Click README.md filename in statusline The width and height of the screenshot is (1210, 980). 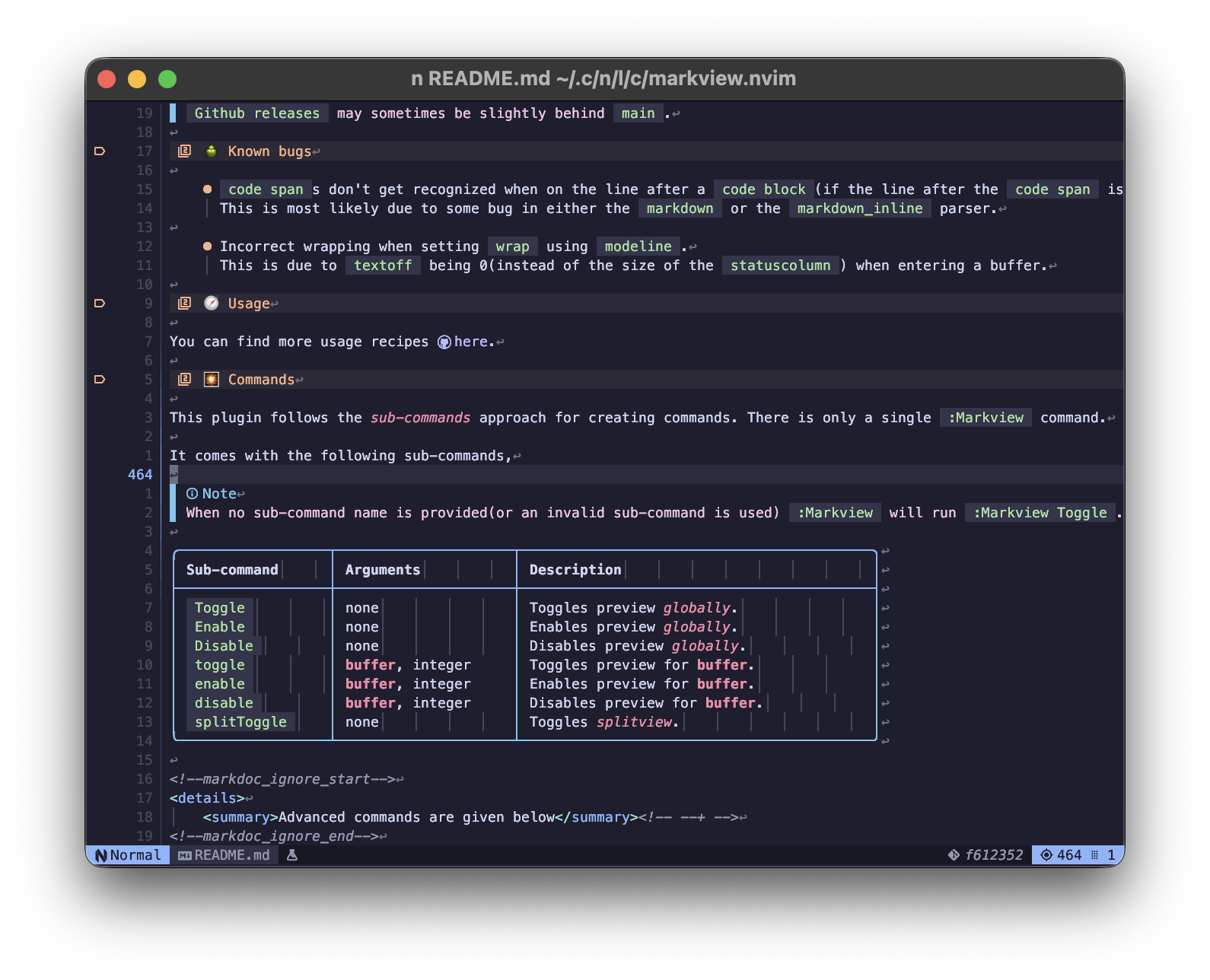click(232, 855)
